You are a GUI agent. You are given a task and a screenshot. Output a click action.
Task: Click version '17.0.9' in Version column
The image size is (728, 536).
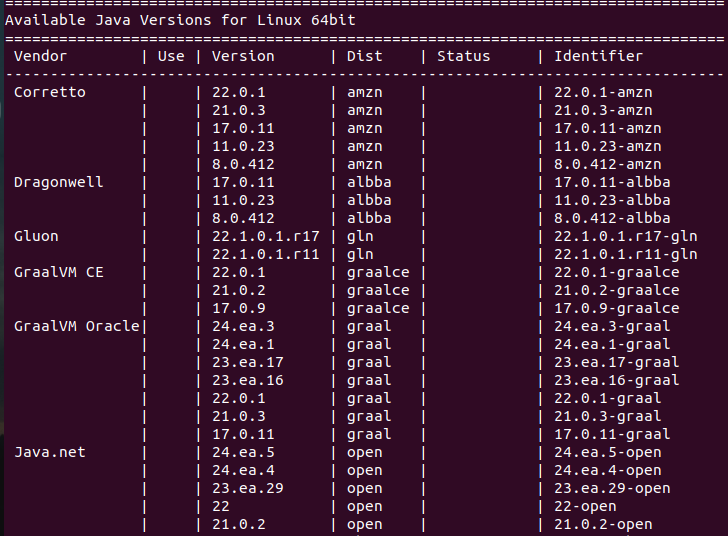tap(239, 308)
